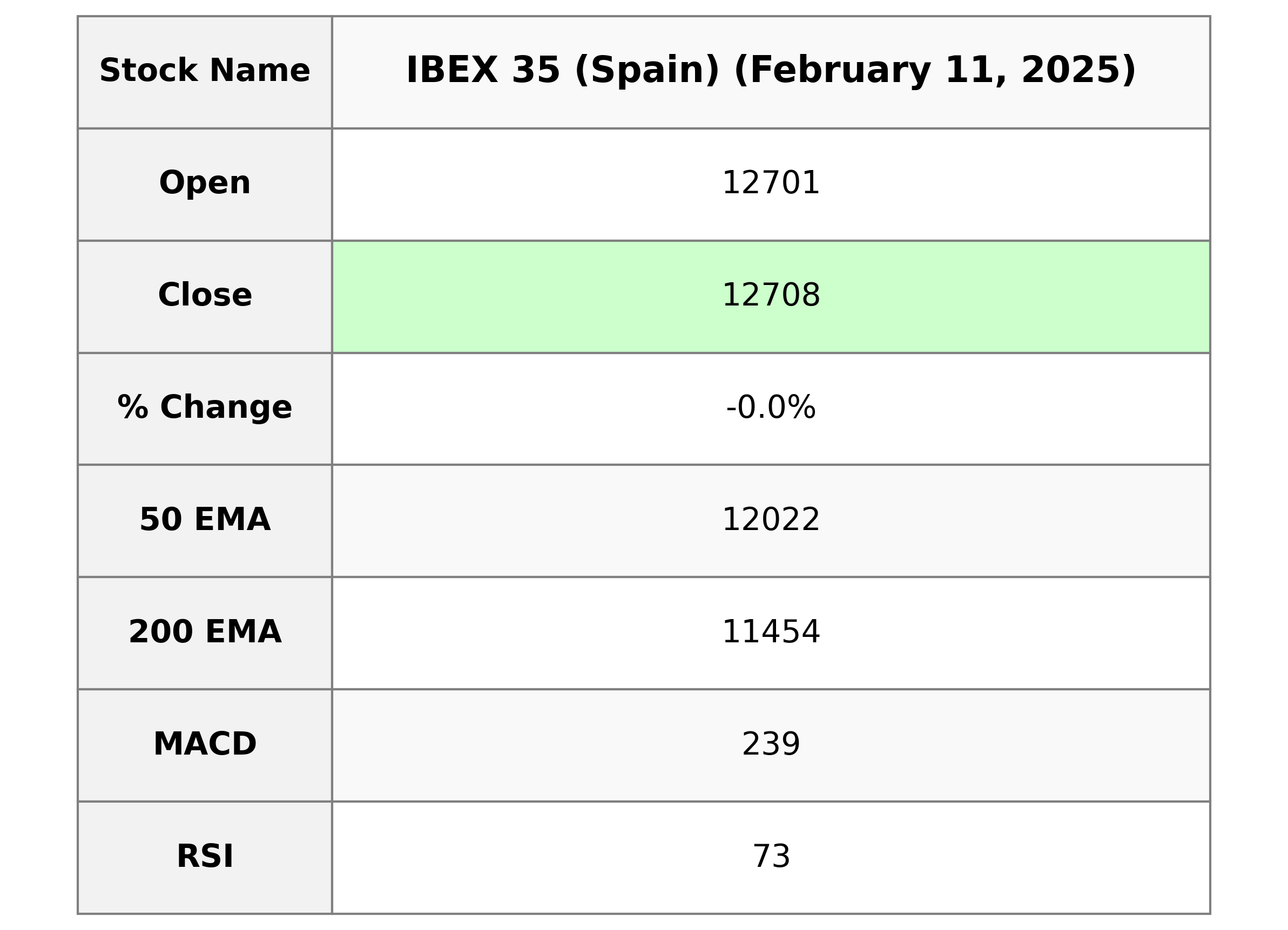Select the 50 EMA row label
Screen dimensions: 1288x930
pos(205,520)
